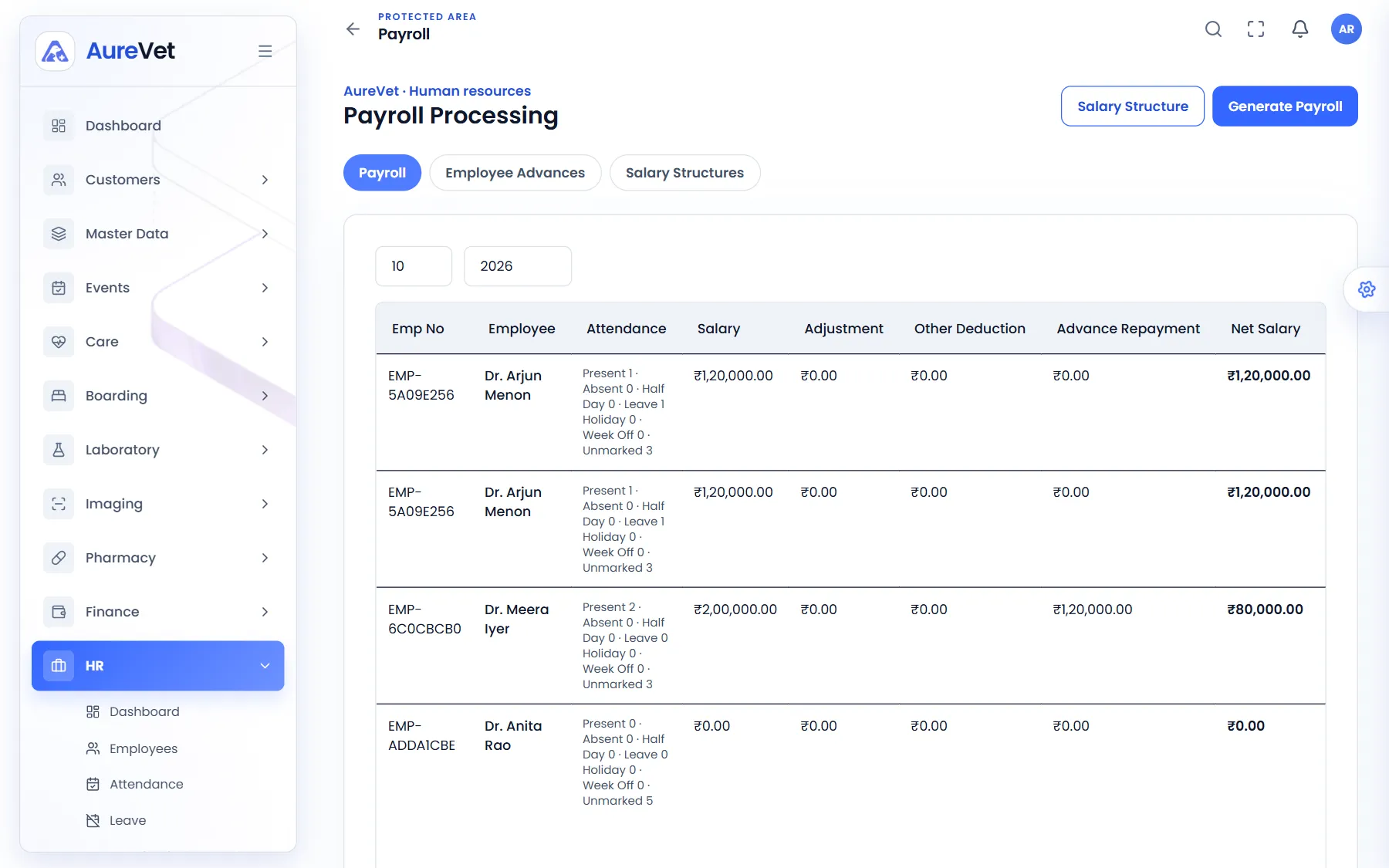Viewport: 1389px width, 868px height.
Task: Expand the Laboratory menu chevron
Action: coord(265,450)
